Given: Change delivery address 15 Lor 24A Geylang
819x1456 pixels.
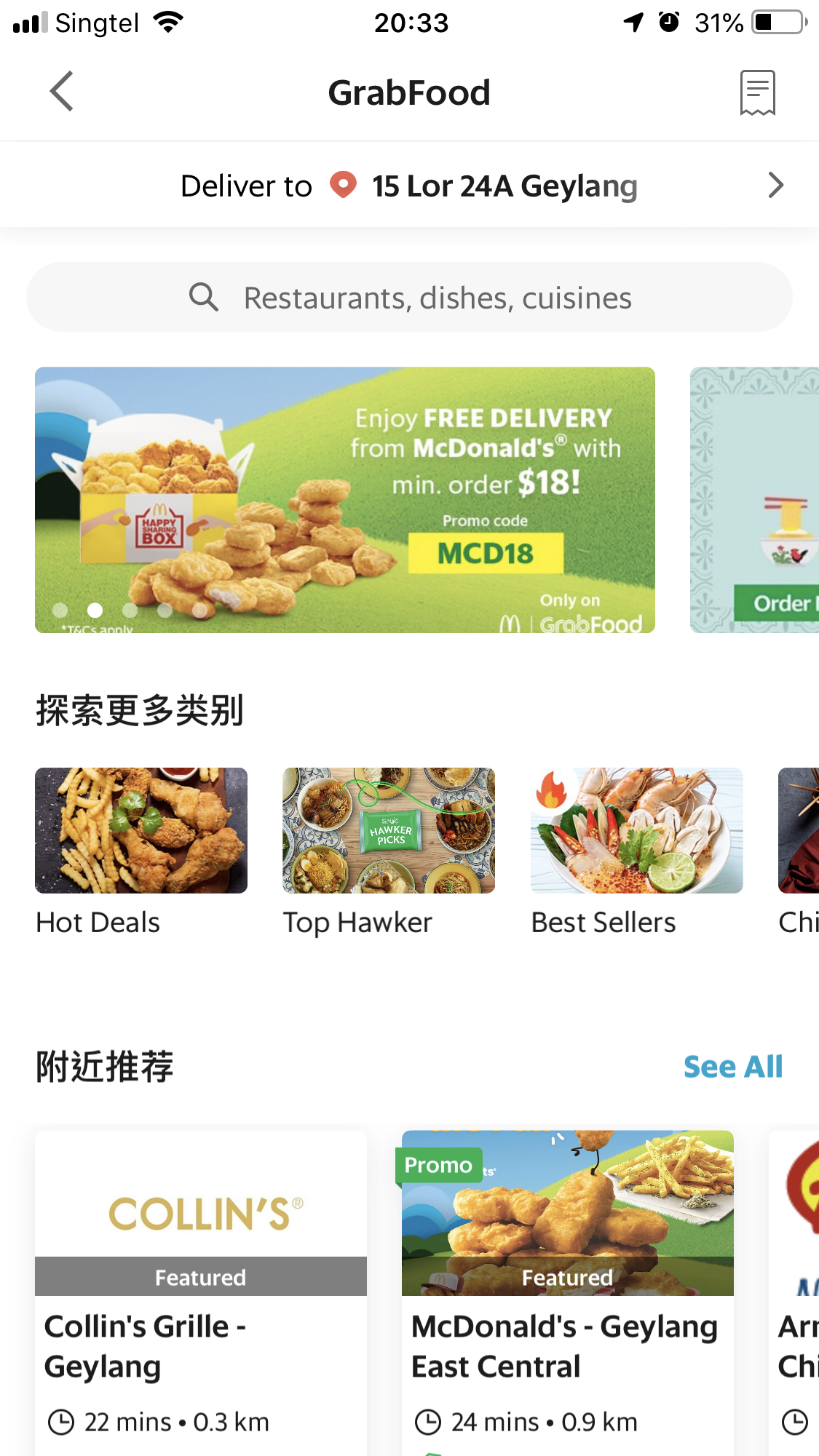Looking at the screenshot, I should click(x=505, y=186).
